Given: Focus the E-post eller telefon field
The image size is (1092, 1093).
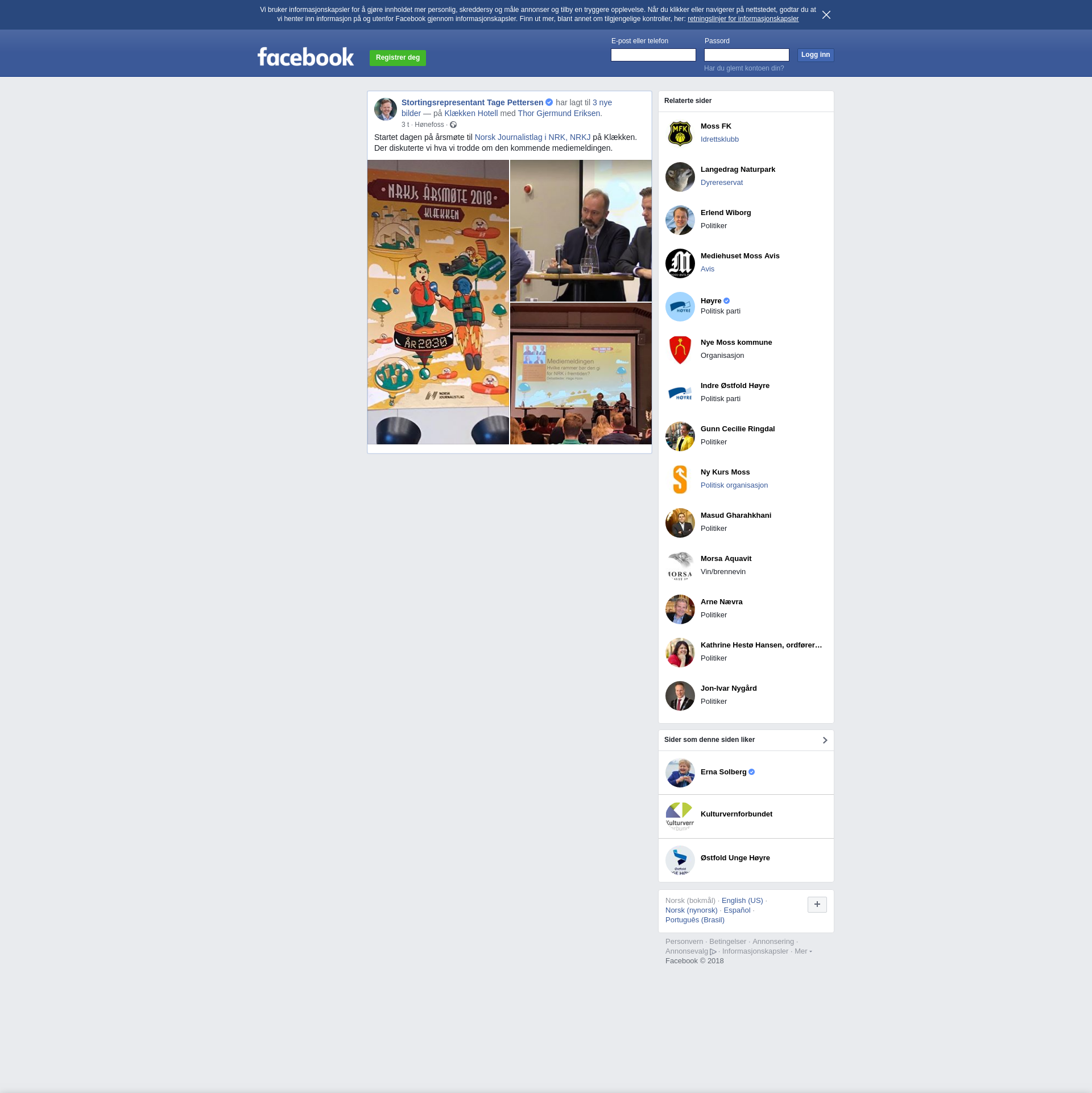Looking at the screenshot, I should 653,55.
